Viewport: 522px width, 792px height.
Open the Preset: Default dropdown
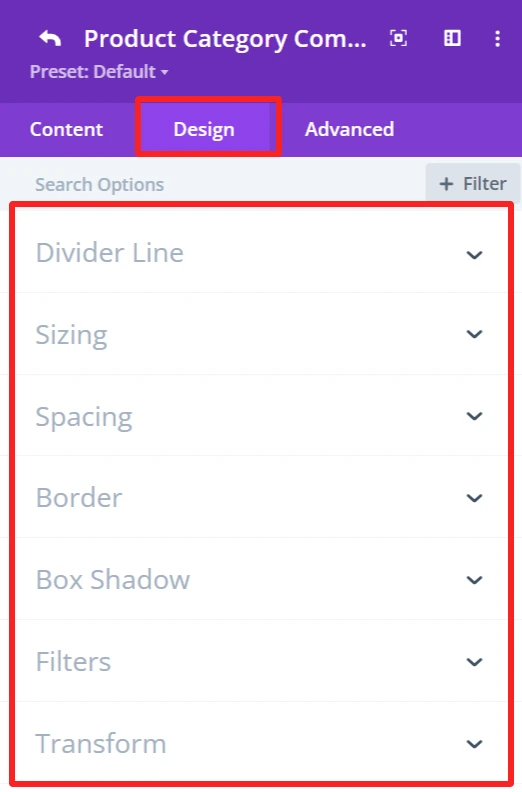pos(99,72)
